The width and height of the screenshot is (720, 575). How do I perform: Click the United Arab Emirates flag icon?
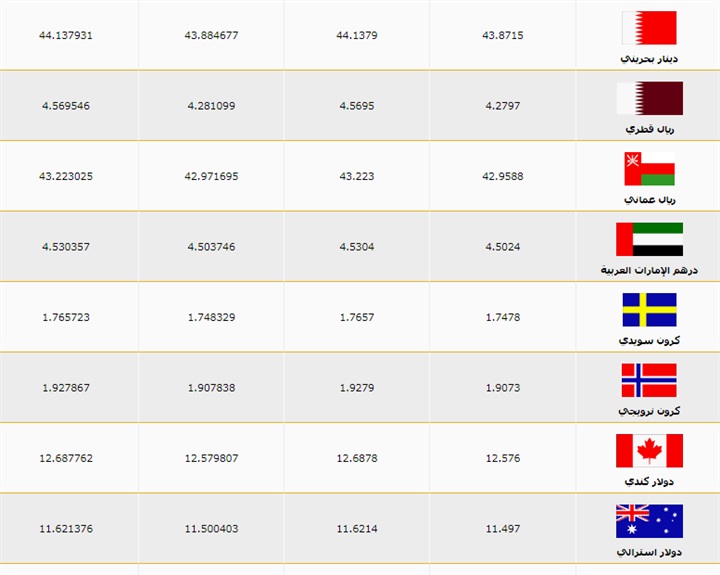tap(649, 239)
